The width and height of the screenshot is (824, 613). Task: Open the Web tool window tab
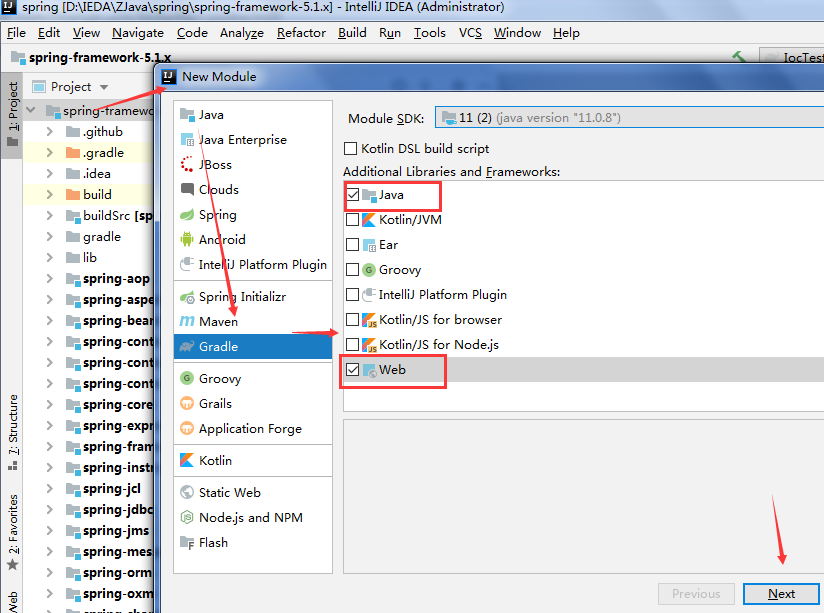coord(12,602)
